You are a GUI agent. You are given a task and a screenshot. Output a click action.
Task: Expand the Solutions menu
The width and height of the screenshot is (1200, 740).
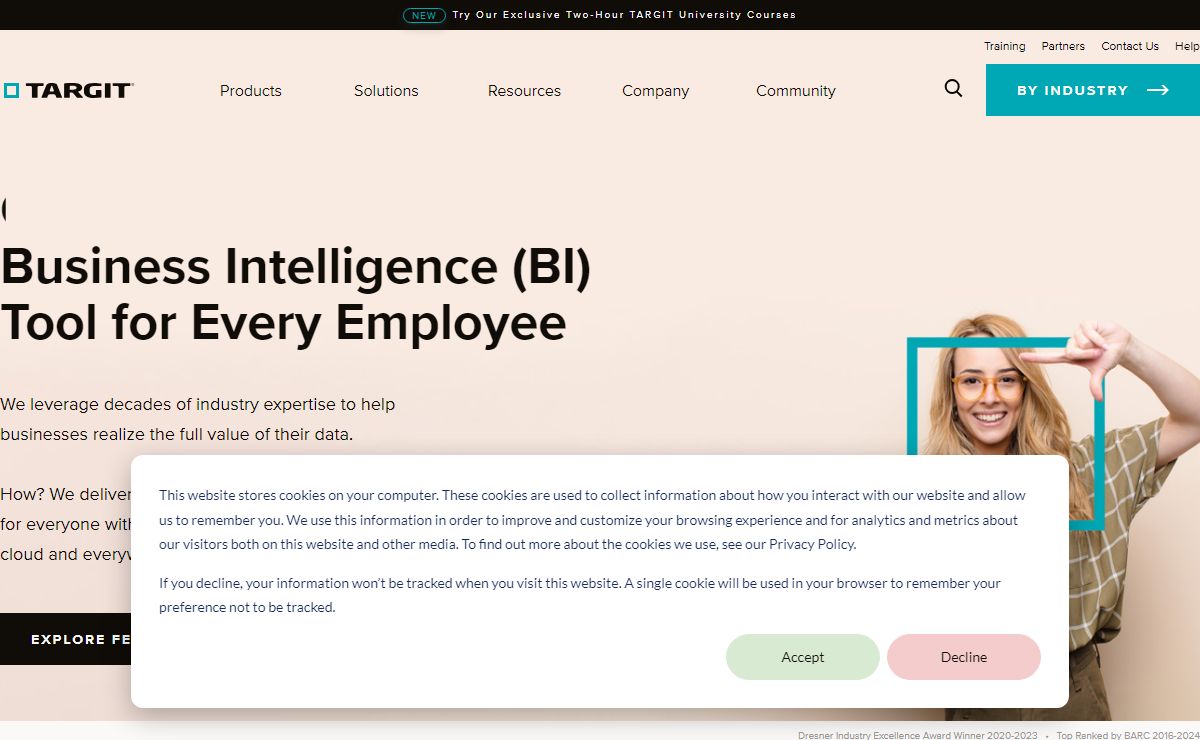point(386,90)
